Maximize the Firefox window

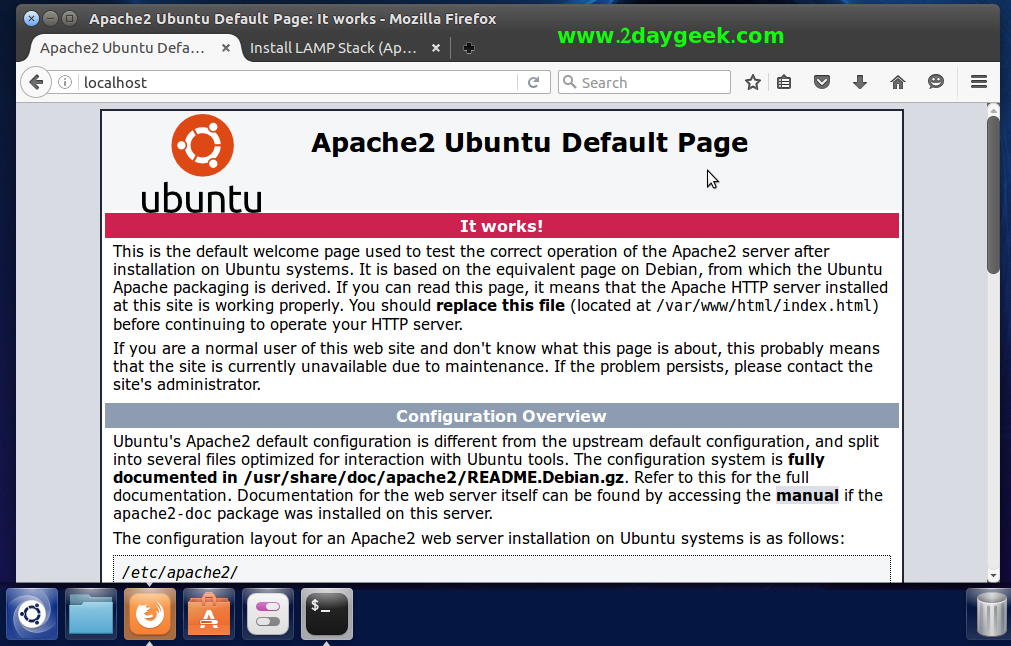pyautogui.click(x=70, y=19)
